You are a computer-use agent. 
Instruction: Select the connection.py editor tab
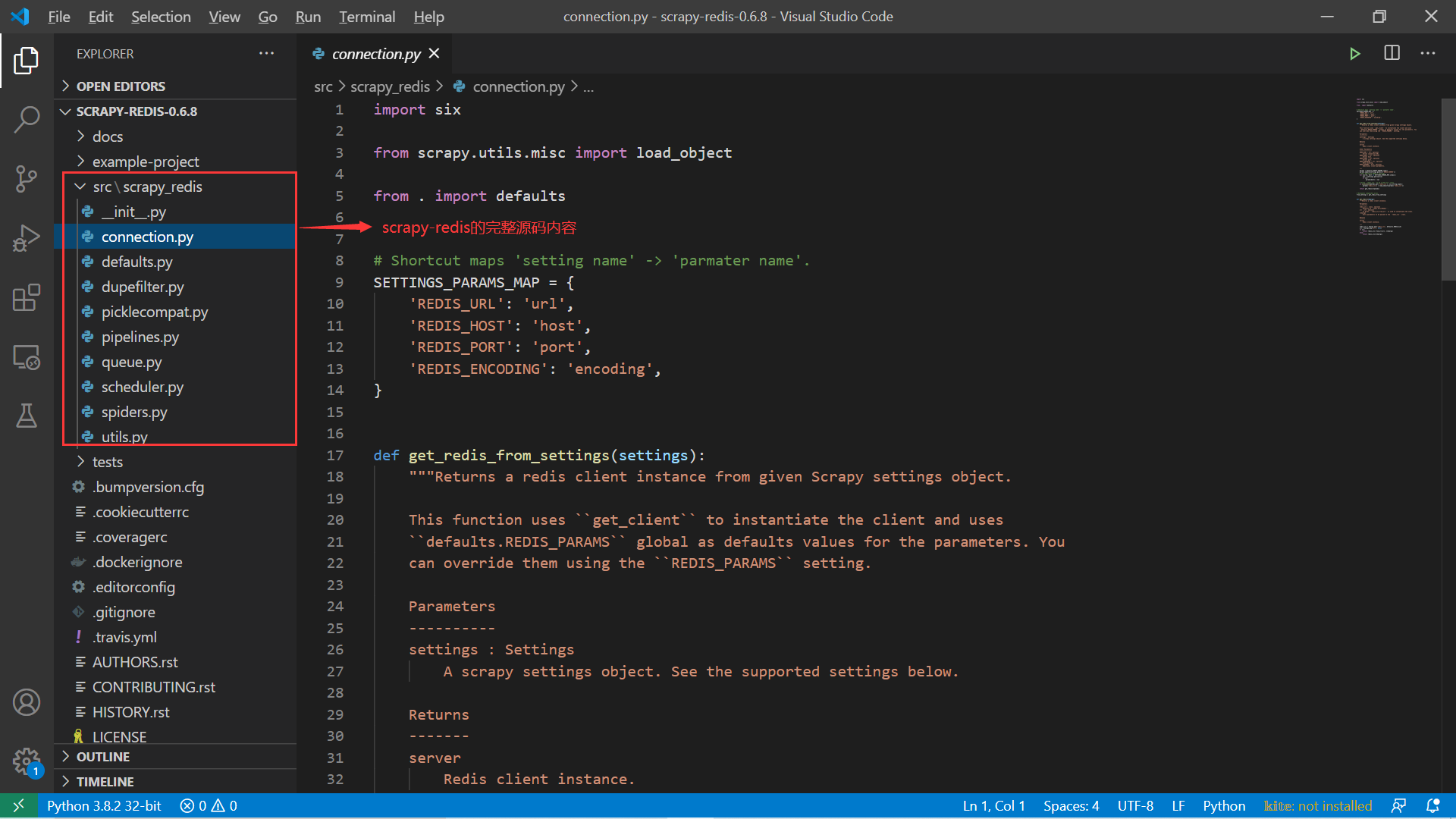coord(376,54)
